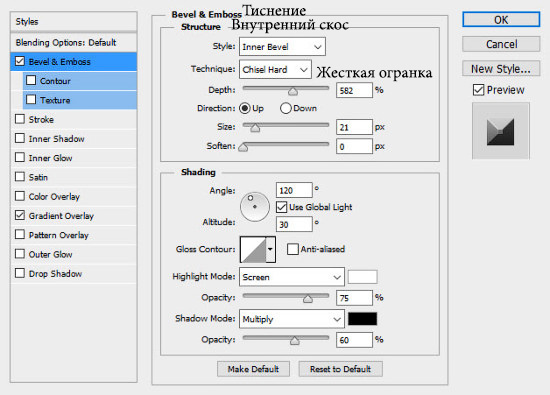This screenshot has width=550, height=395.
Task: Click the angle direction dial
Action: click(255, 207)
